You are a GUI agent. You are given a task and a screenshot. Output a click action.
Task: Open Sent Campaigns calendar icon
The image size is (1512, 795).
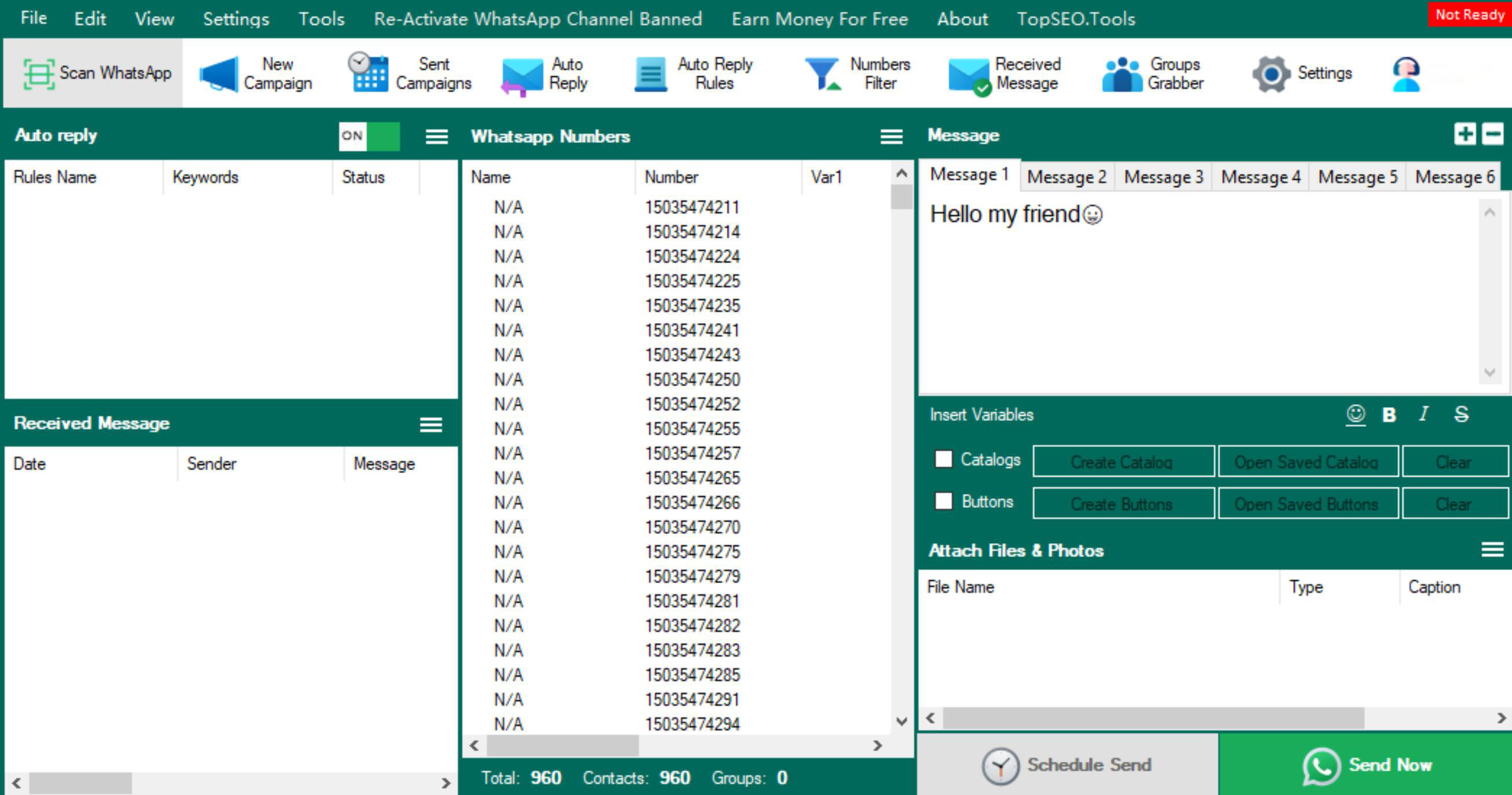coord(367,73)
